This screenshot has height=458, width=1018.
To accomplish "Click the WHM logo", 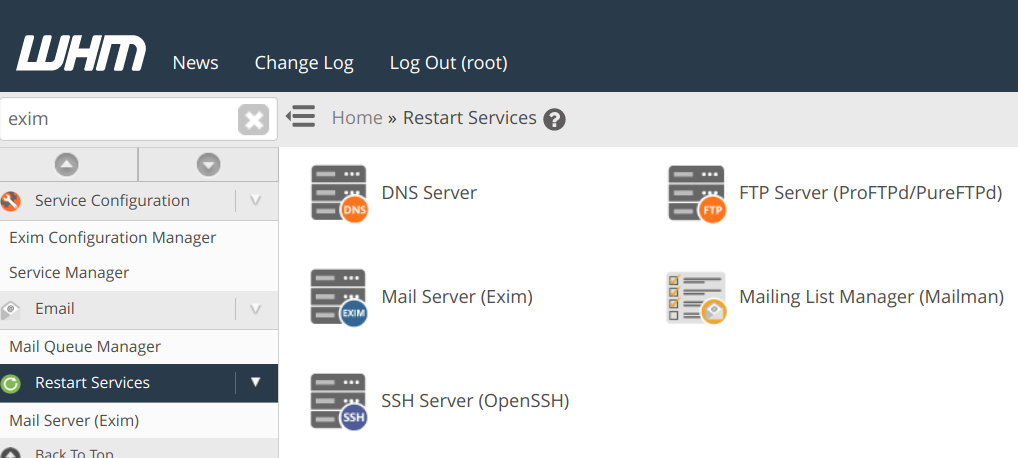I will pyautogui.click(x=81, y=53).
